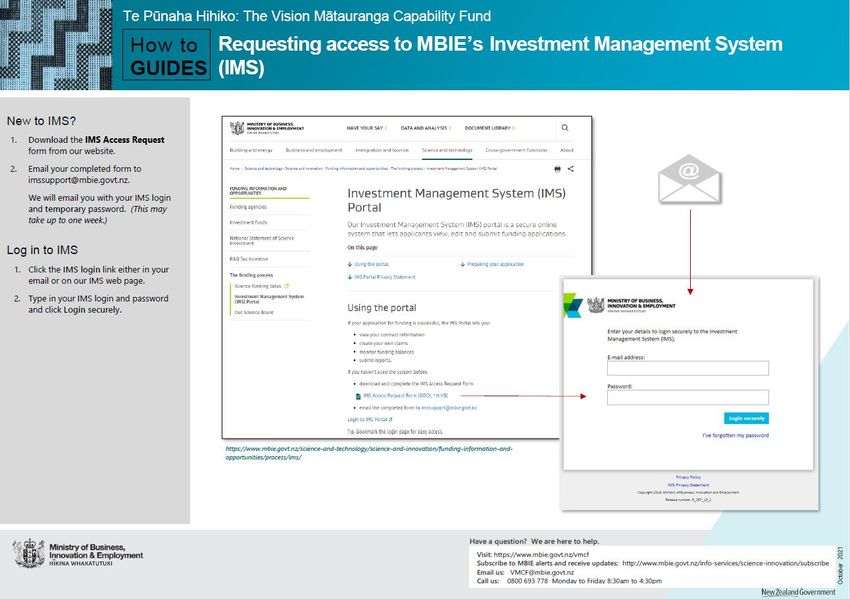This screenshot has height=599, width=850.
Task: Click the Login securely button
Action: [746, 418]
